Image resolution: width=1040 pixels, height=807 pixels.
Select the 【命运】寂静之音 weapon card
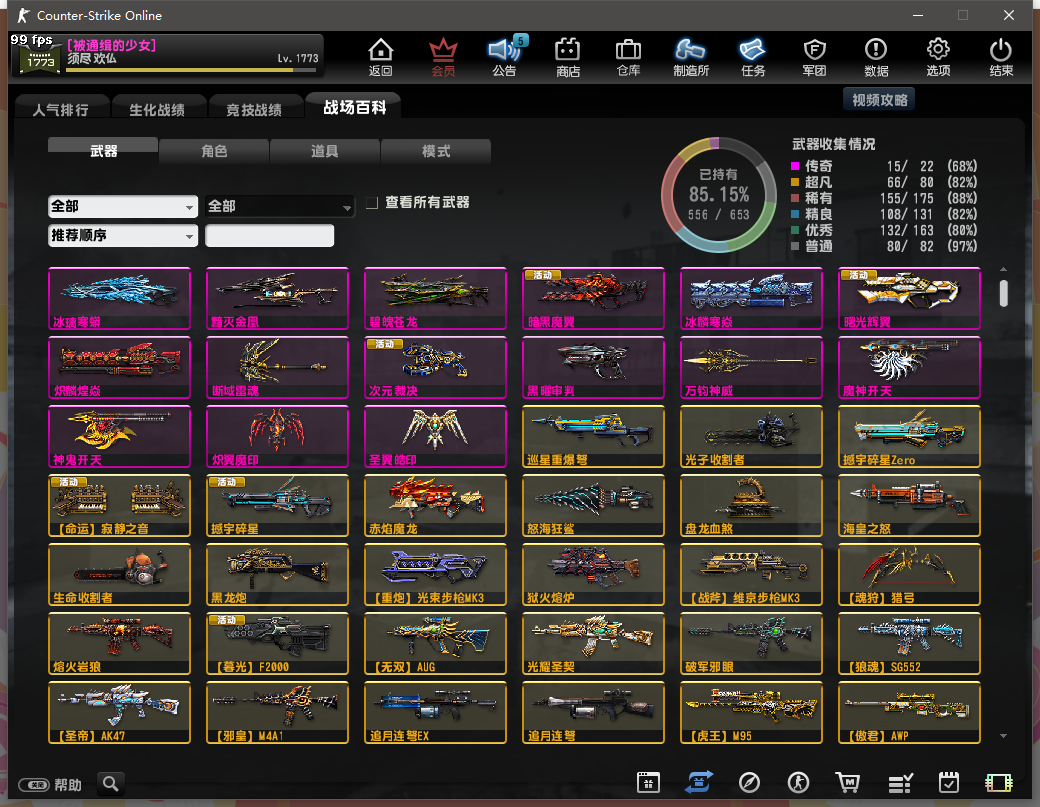[x=119, y=505]
